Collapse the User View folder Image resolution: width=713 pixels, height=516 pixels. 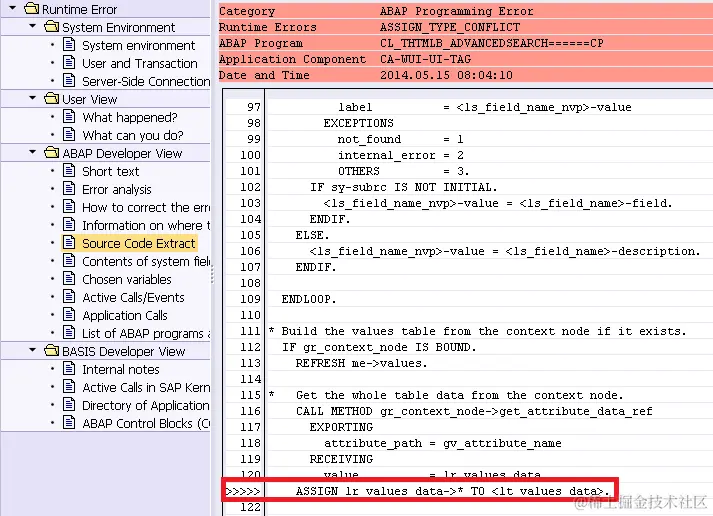[32, 98]
